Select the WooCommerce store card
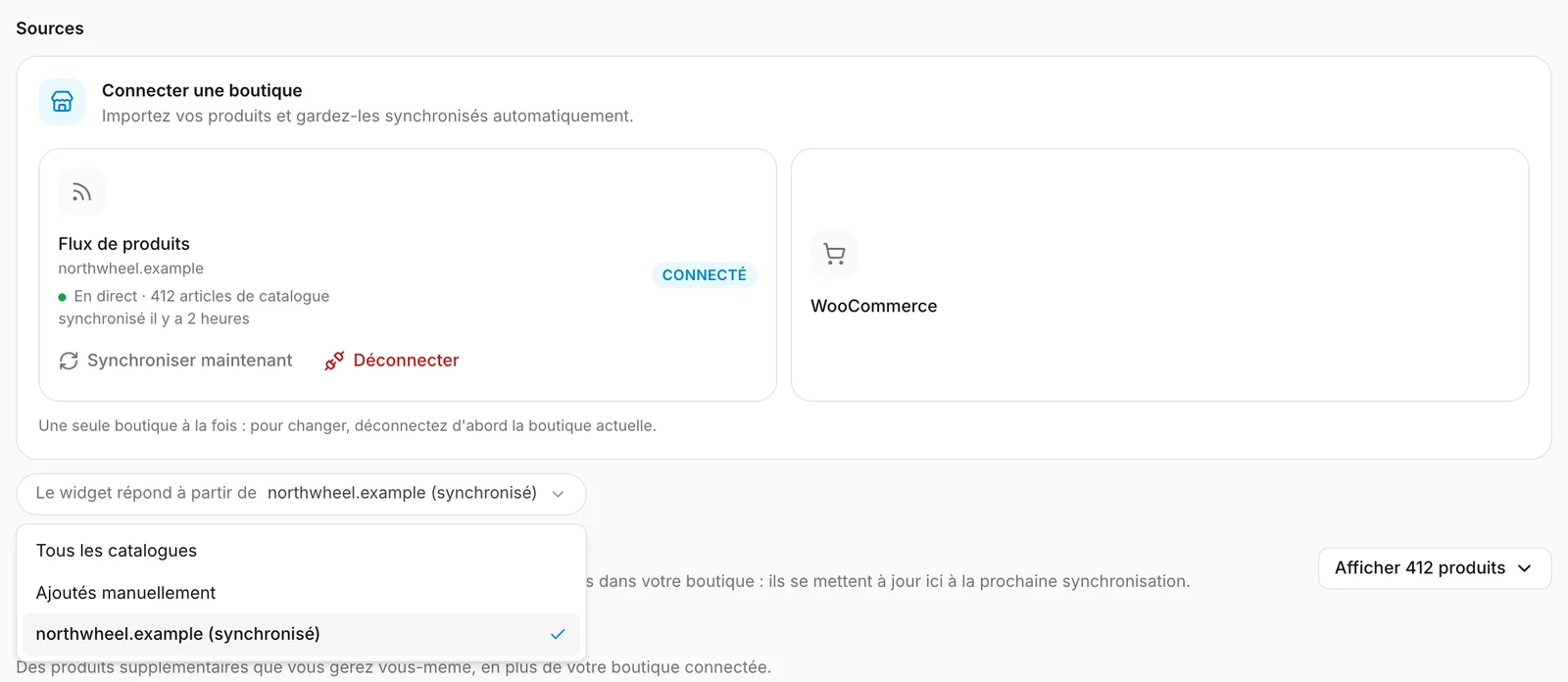1568x682 pixels. click(x=1159, y=274)
